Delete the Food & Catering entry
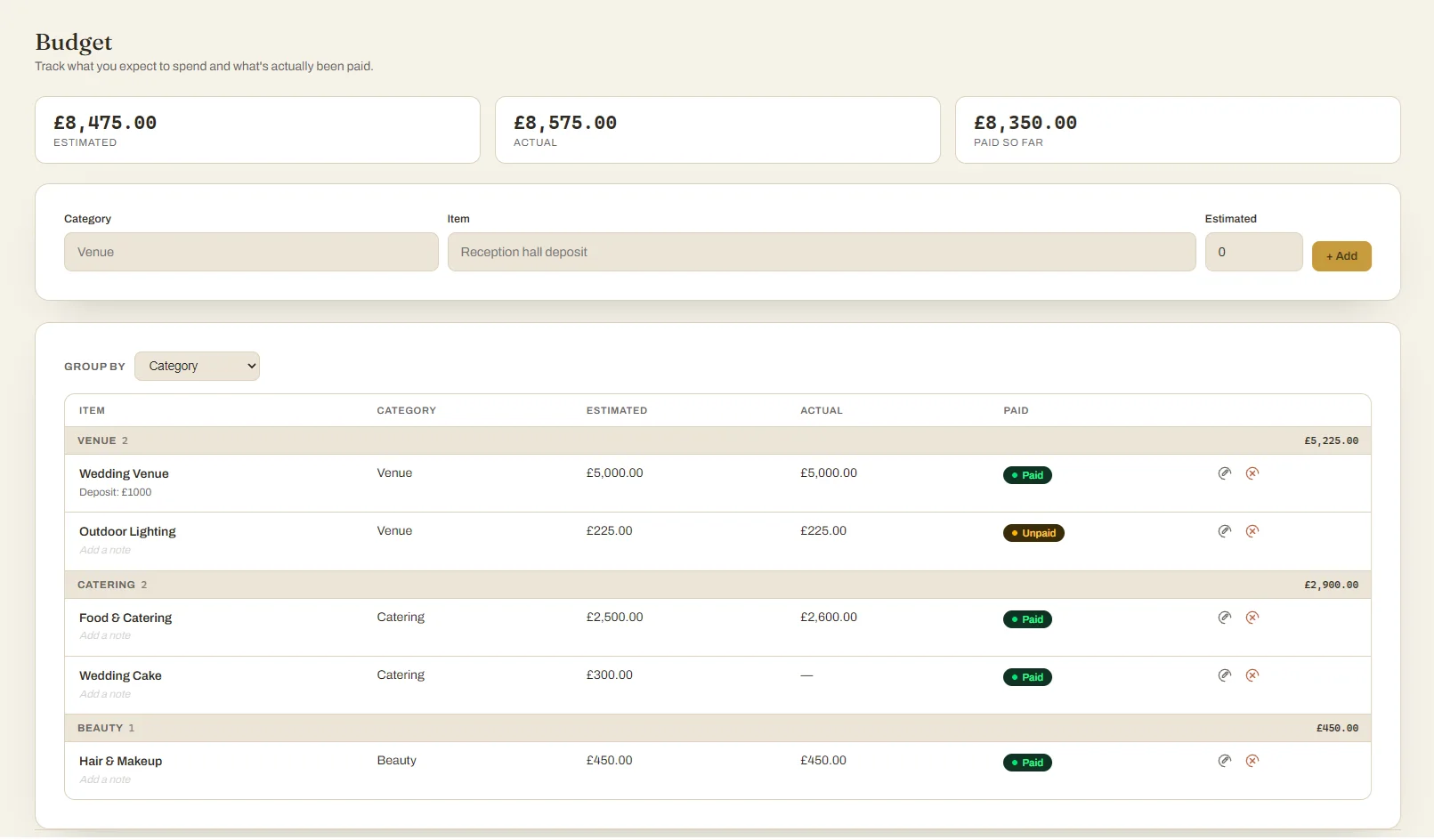Viewport: 1434px width, 840px height. pos(1252,618)
